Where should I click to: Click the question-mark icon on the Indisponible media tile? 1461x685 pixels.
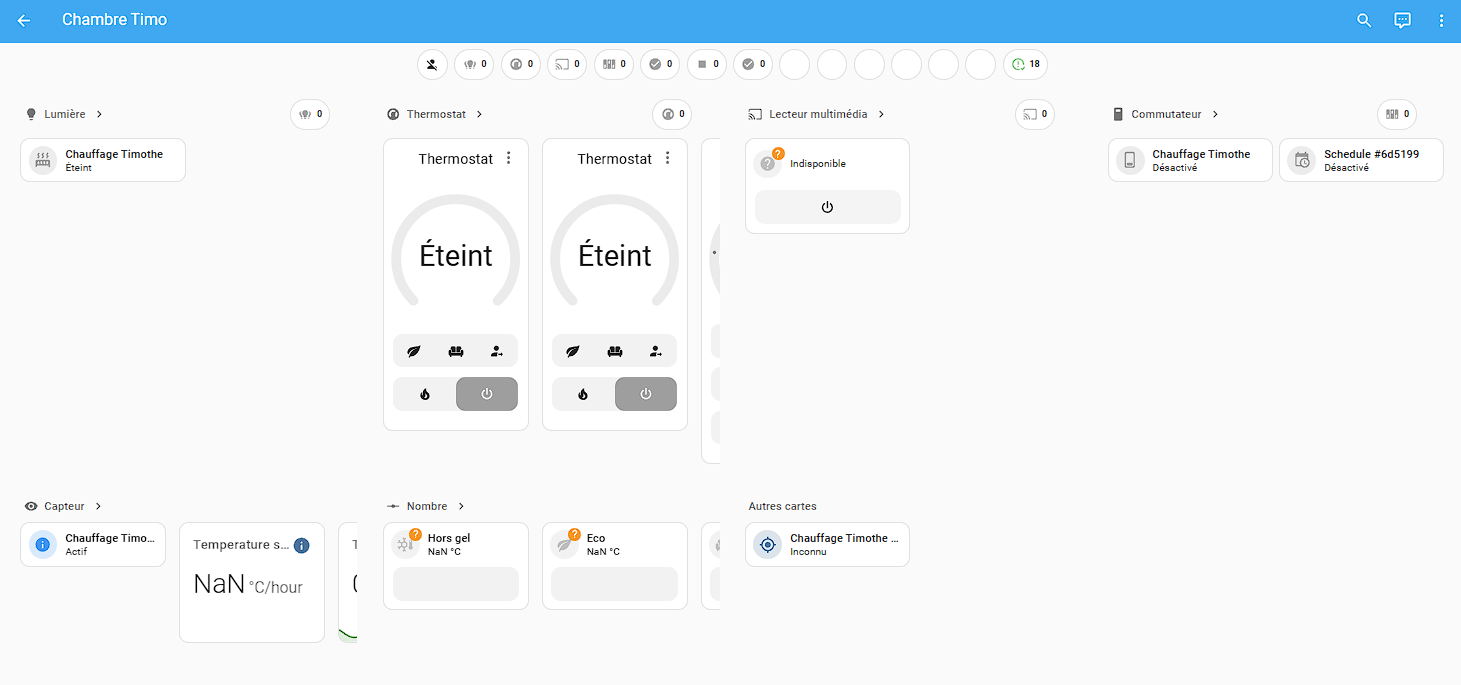(768, 164)
